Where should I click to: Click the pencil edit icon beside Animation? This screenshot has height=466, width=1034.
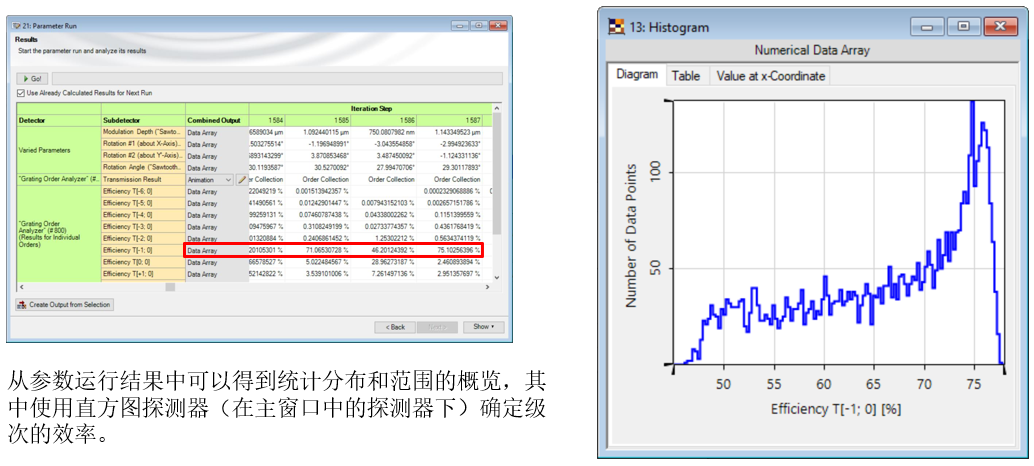pyautogui.click(x=241, y=179)
